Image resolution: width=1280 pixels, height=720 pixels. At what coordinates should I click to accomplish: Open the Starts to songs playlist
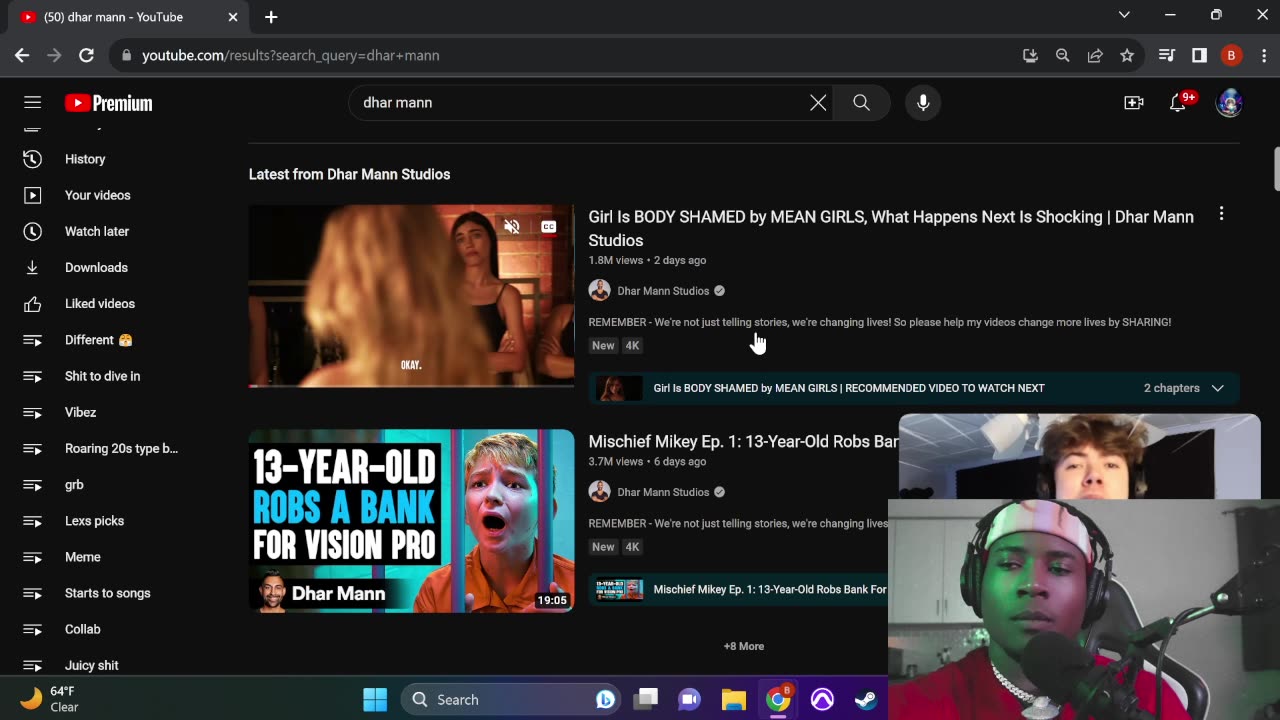107,593
